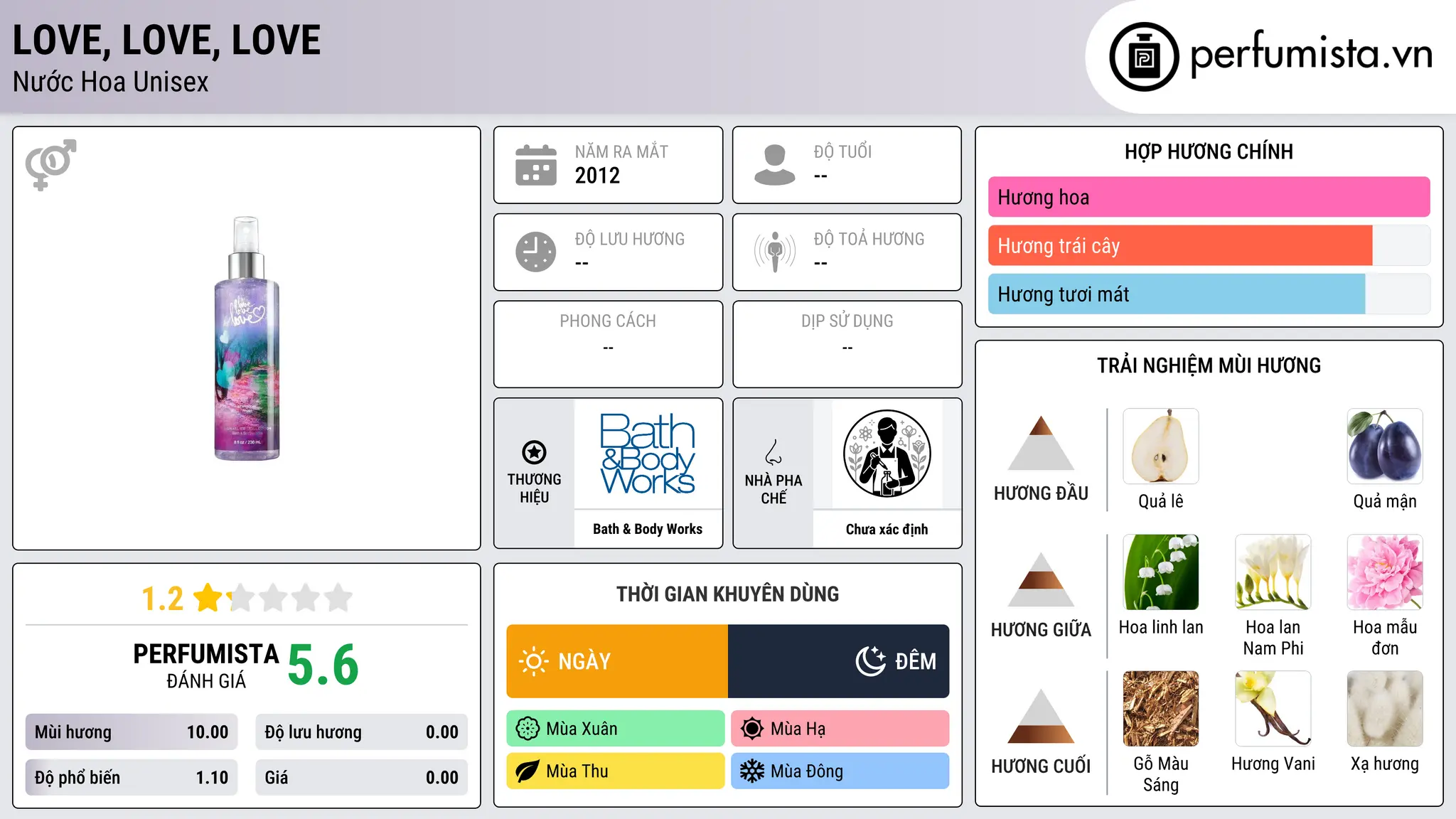
Task: Click the Bath & Body Works logo
Action: [x=648, y=454]
